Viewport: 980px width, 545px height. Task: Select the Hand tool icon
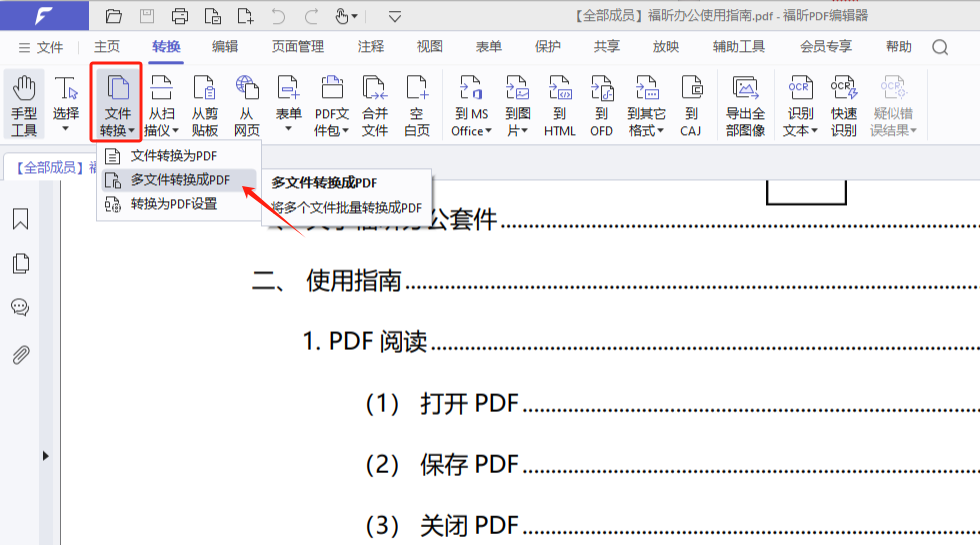click(24, 104)
